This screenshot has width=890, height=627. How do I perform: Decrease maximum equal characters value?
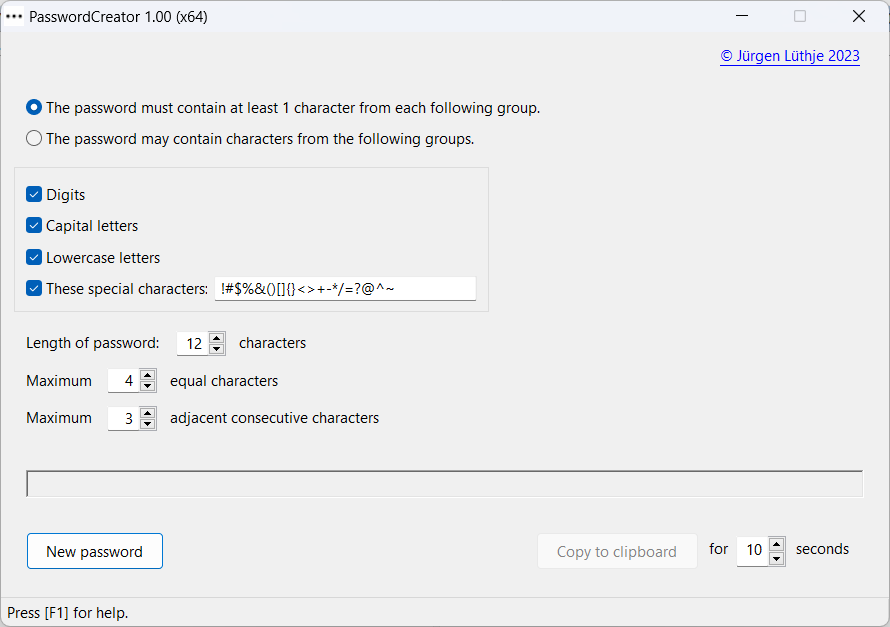(x=148, y=386)
